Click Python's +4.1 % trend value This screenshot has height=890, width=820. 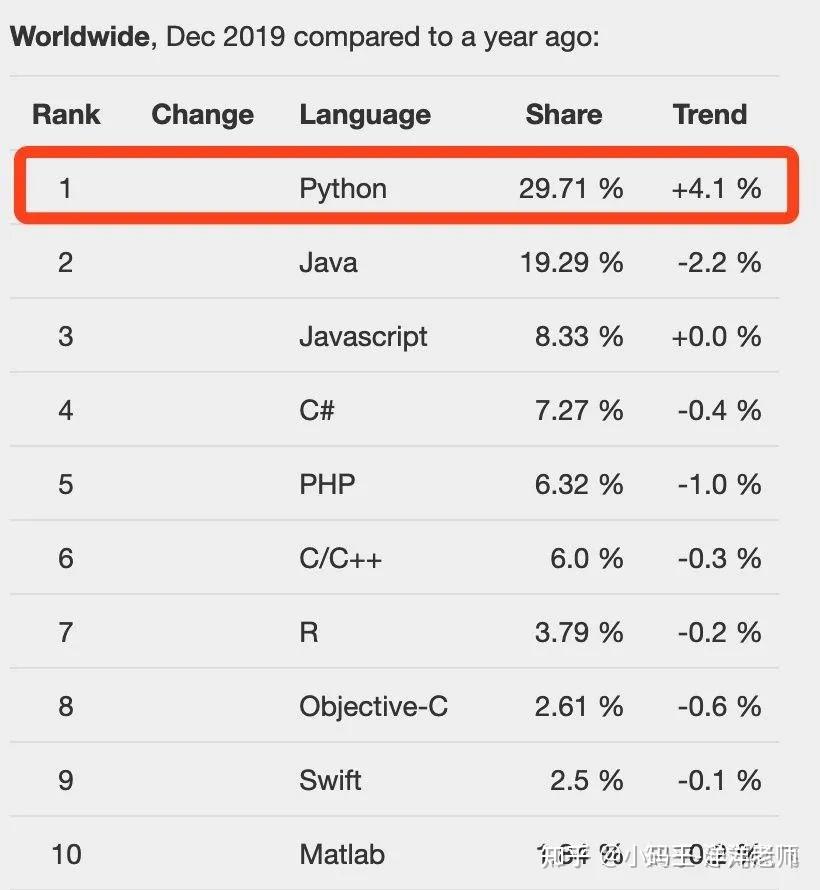(717, 188)
